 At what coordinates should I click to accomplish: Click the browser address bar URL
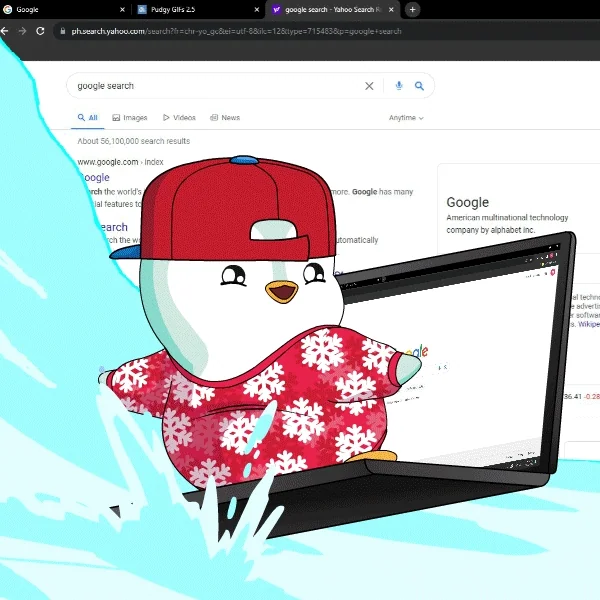[236, 31]
